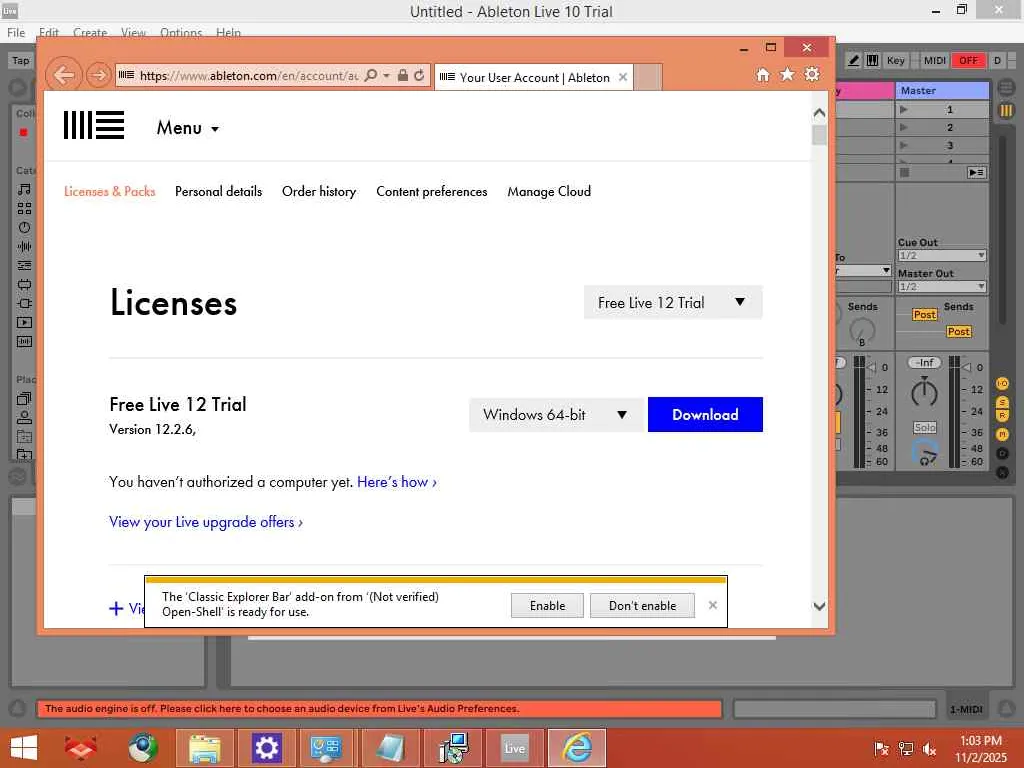Select Samples category in Live browser
1024x768 pixels.
point(24,341)
